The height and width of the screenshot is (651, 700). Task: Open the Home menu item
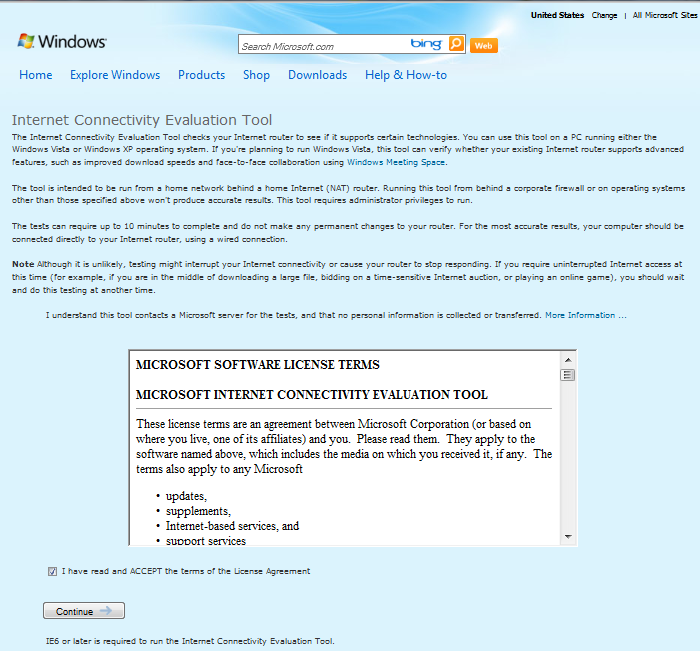[x=36, y=75]
